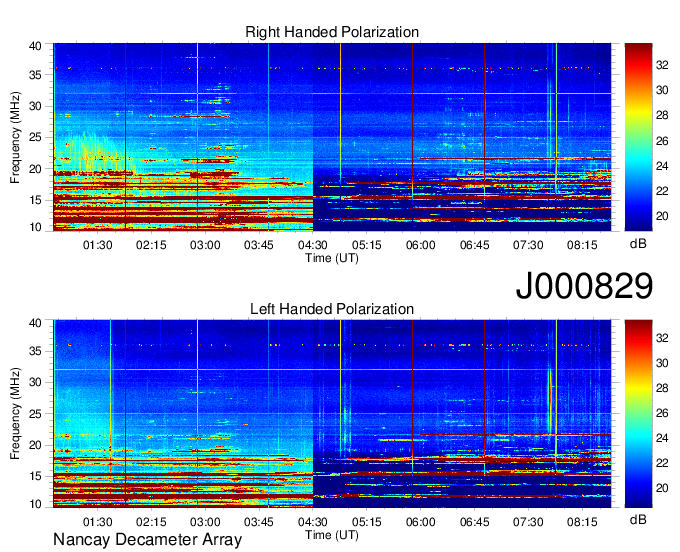Click the 40 MHz tick on Left Handed frequency axis
680x552 pixels.
[35, 323]
